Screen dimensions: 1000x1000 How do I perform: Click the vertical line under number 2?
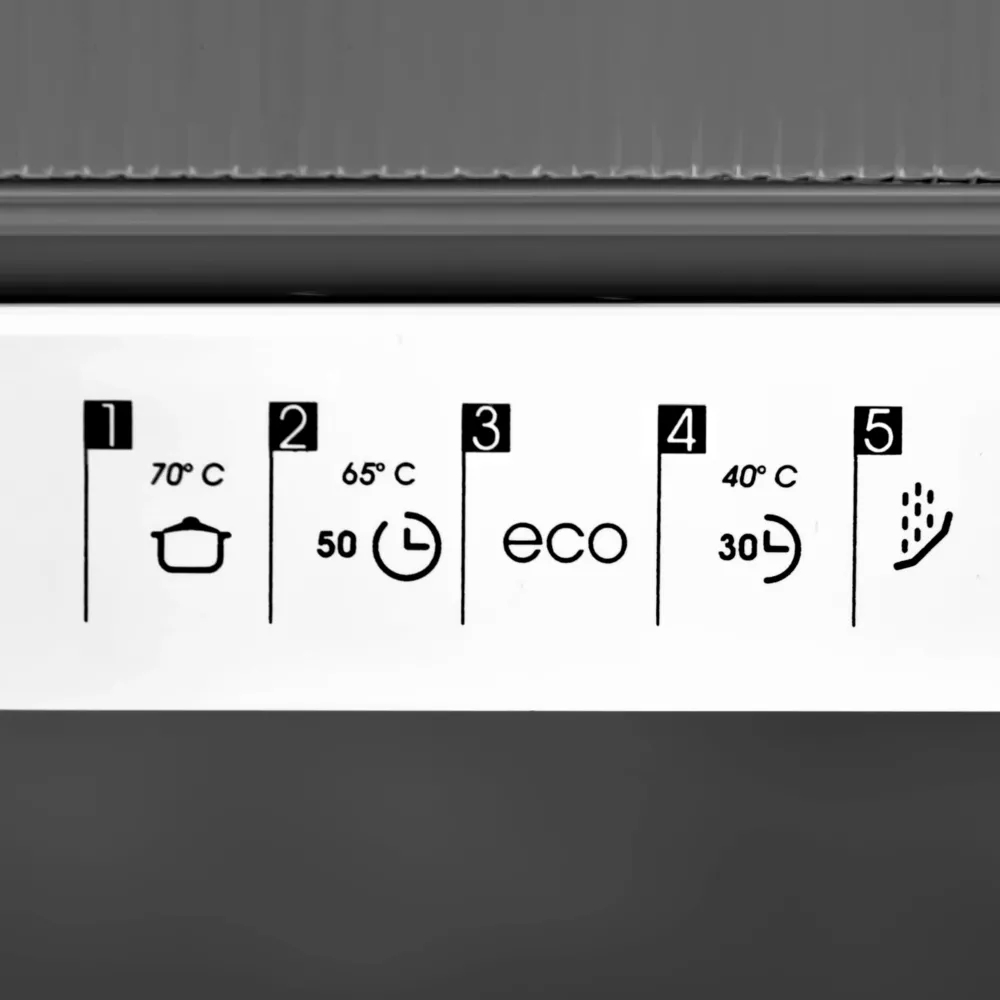270,536
